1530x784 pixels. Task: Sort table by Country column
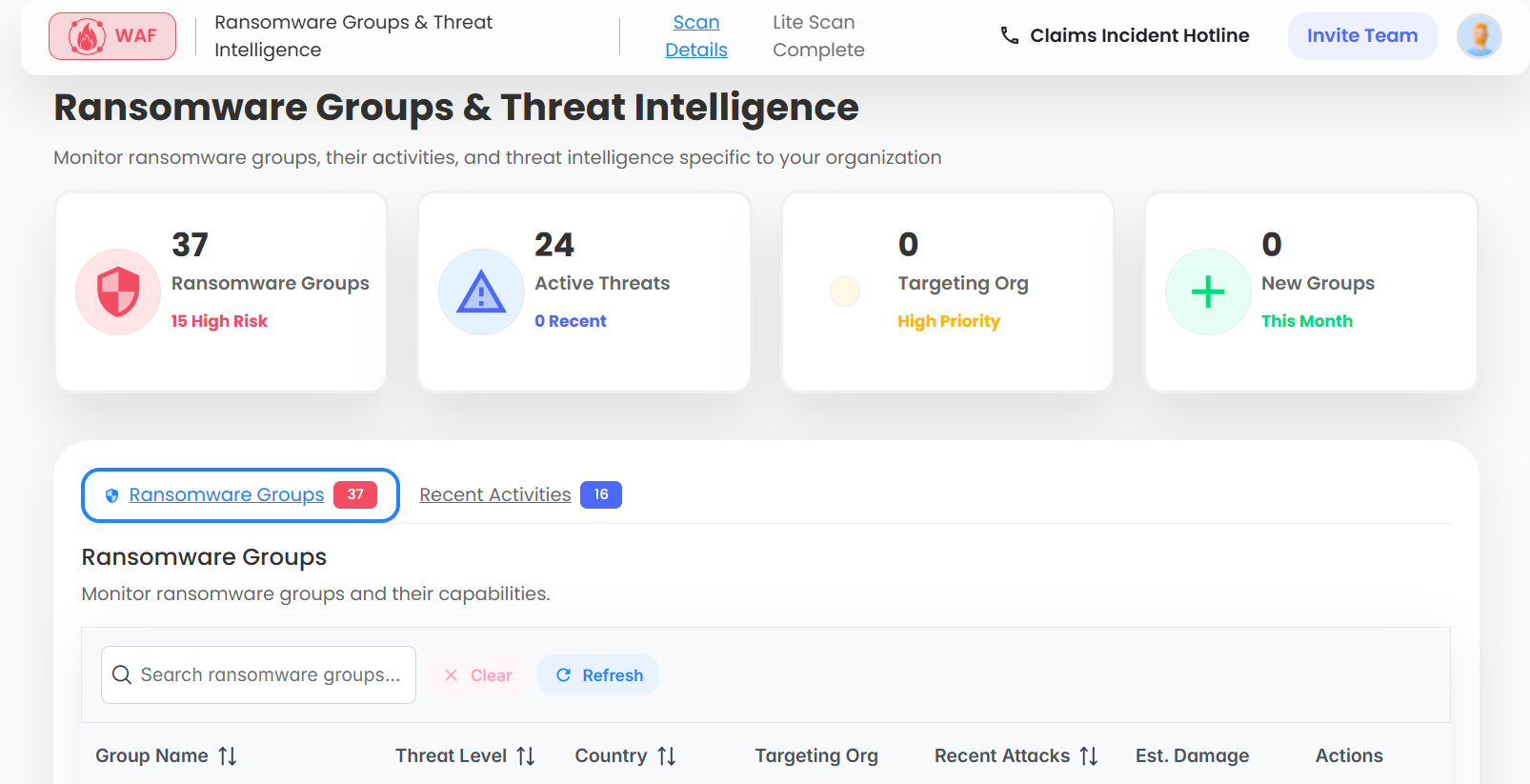(666, 756)
